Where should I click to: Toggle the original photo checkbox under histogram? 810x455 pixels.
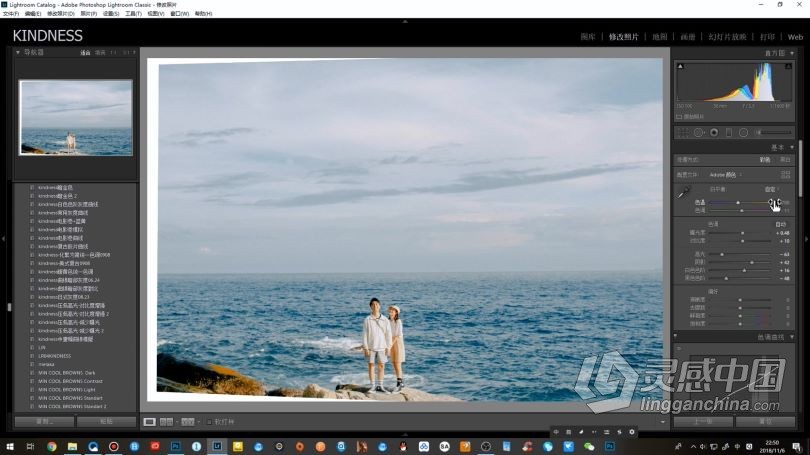679,116
